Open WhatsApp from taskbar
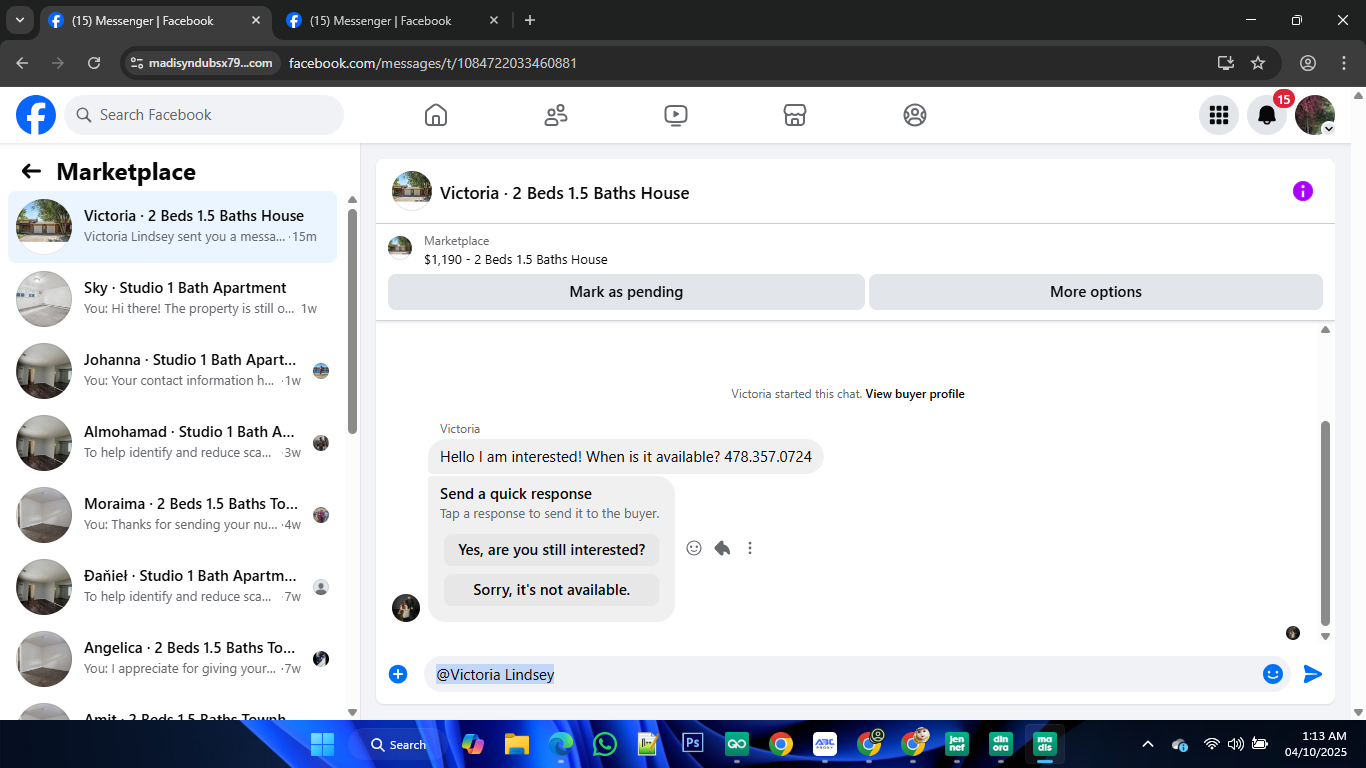1366x768 pixels. [605, 744]
